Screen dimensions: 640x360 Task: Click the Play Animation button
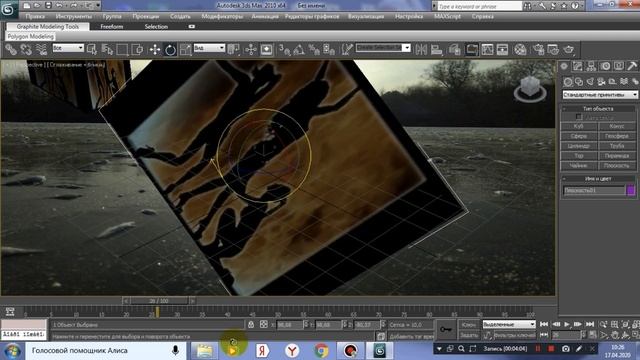pos(567,324)
